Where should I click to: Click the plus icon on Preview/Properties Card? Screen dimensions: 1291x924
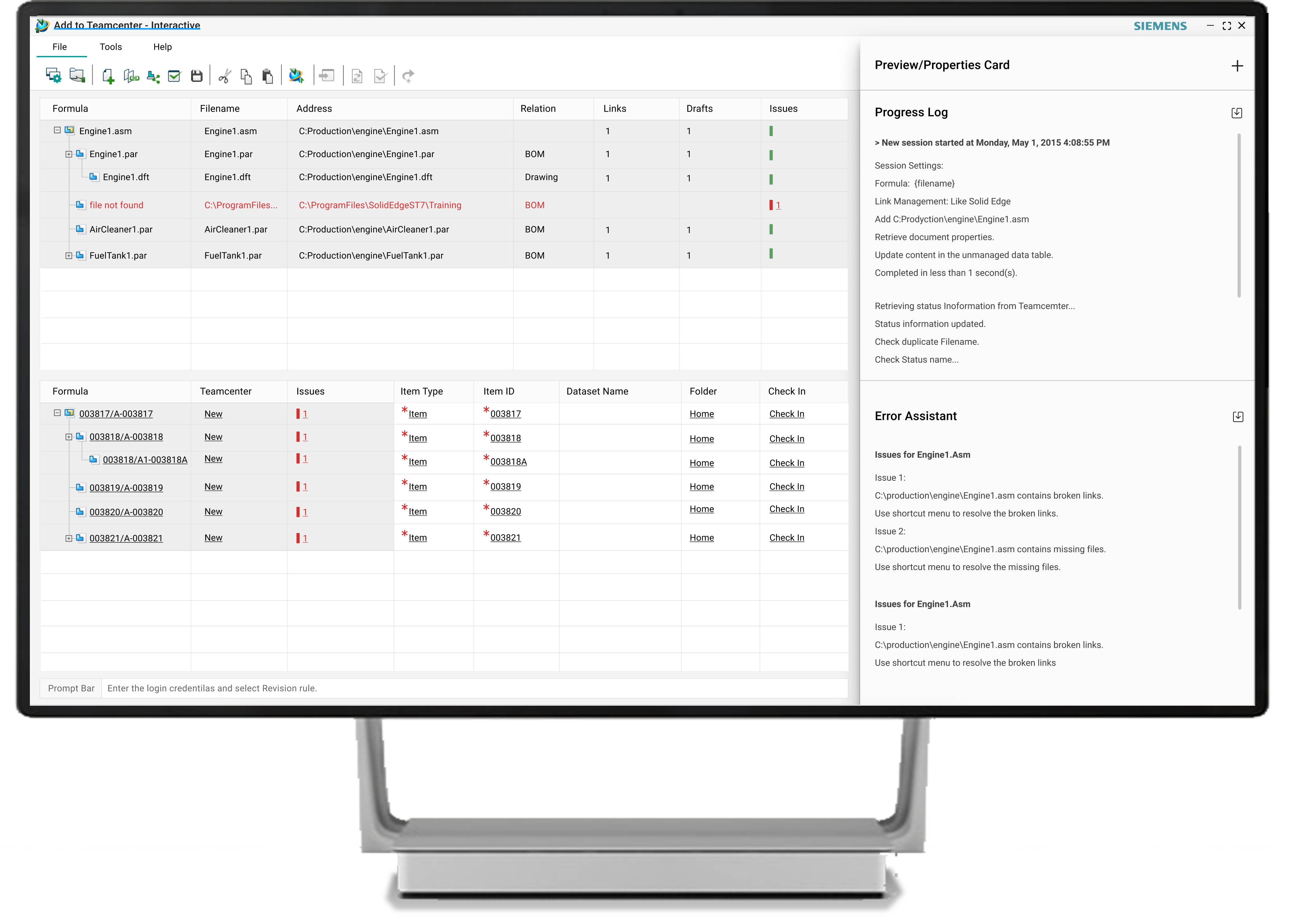click(x=1237, y=66)
